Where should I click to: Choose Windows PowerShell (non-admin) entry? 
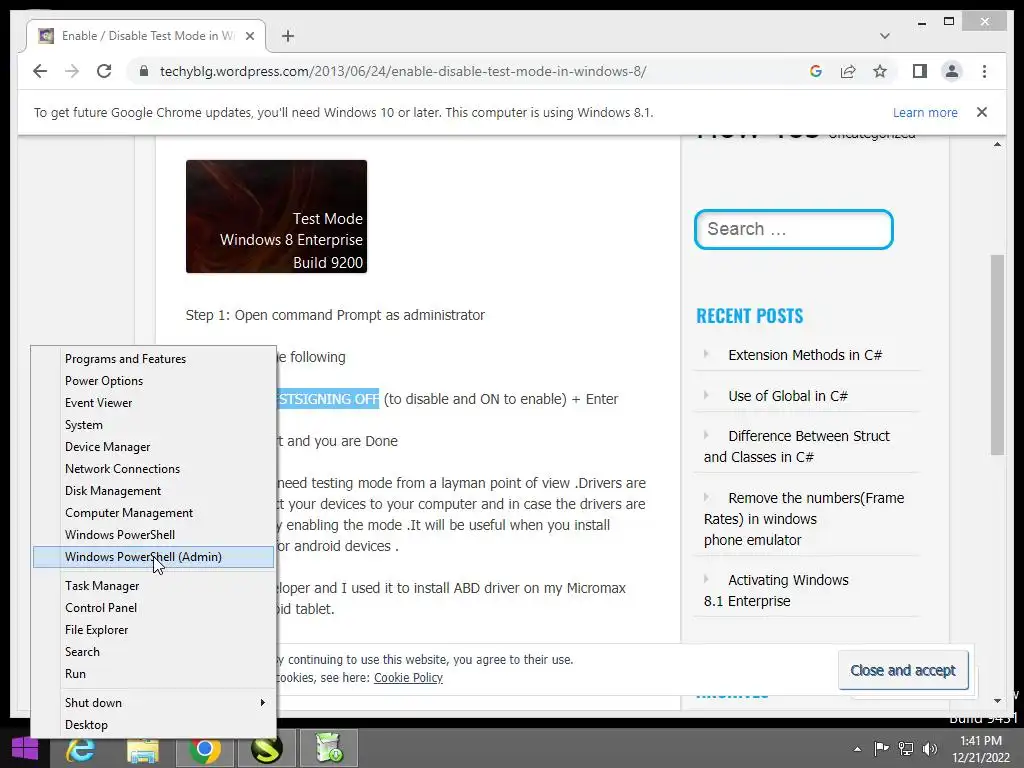tap(153, 535)
